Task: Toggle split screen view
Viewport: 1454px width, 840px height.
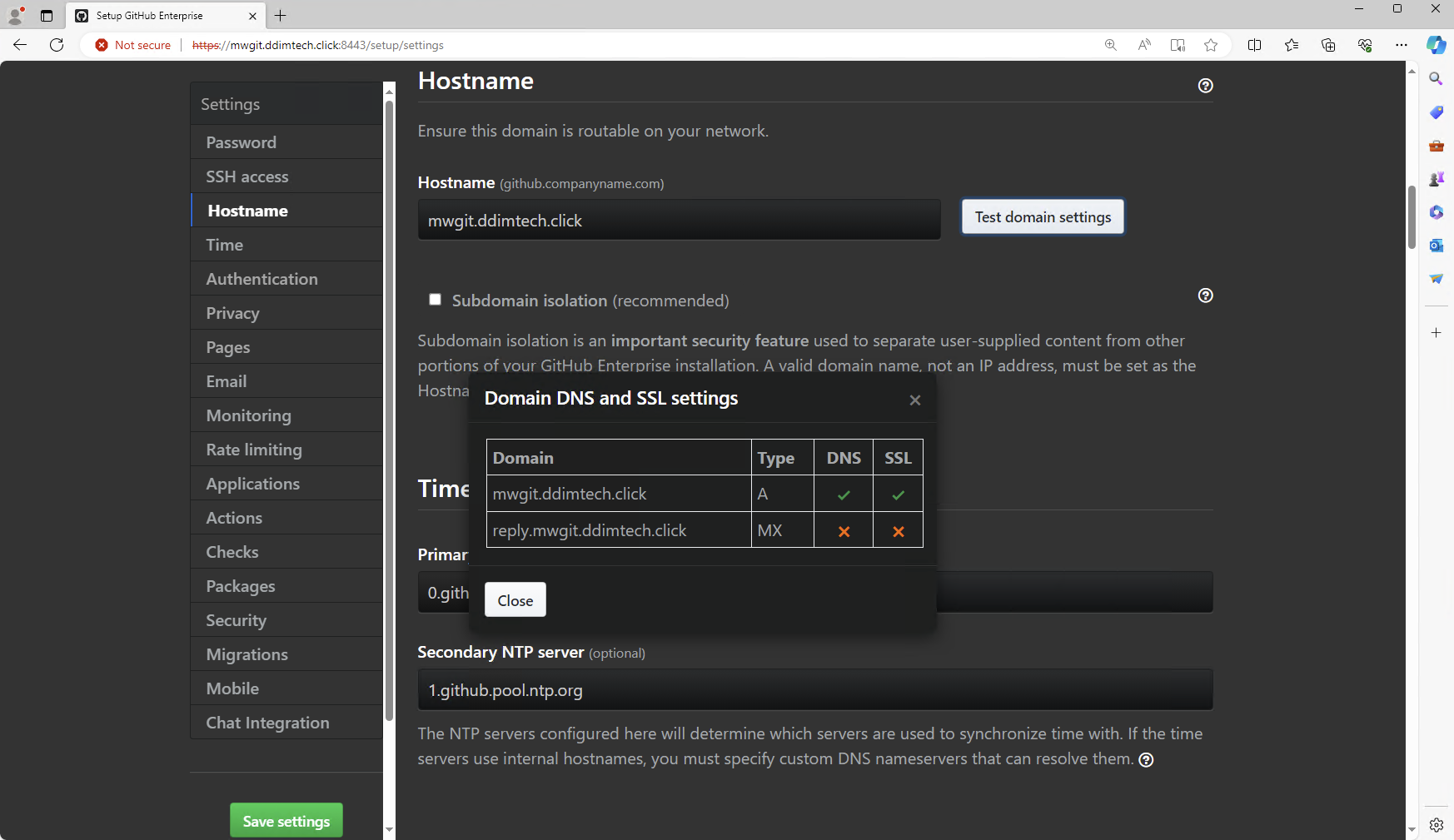Action: tap(1254, 45)
